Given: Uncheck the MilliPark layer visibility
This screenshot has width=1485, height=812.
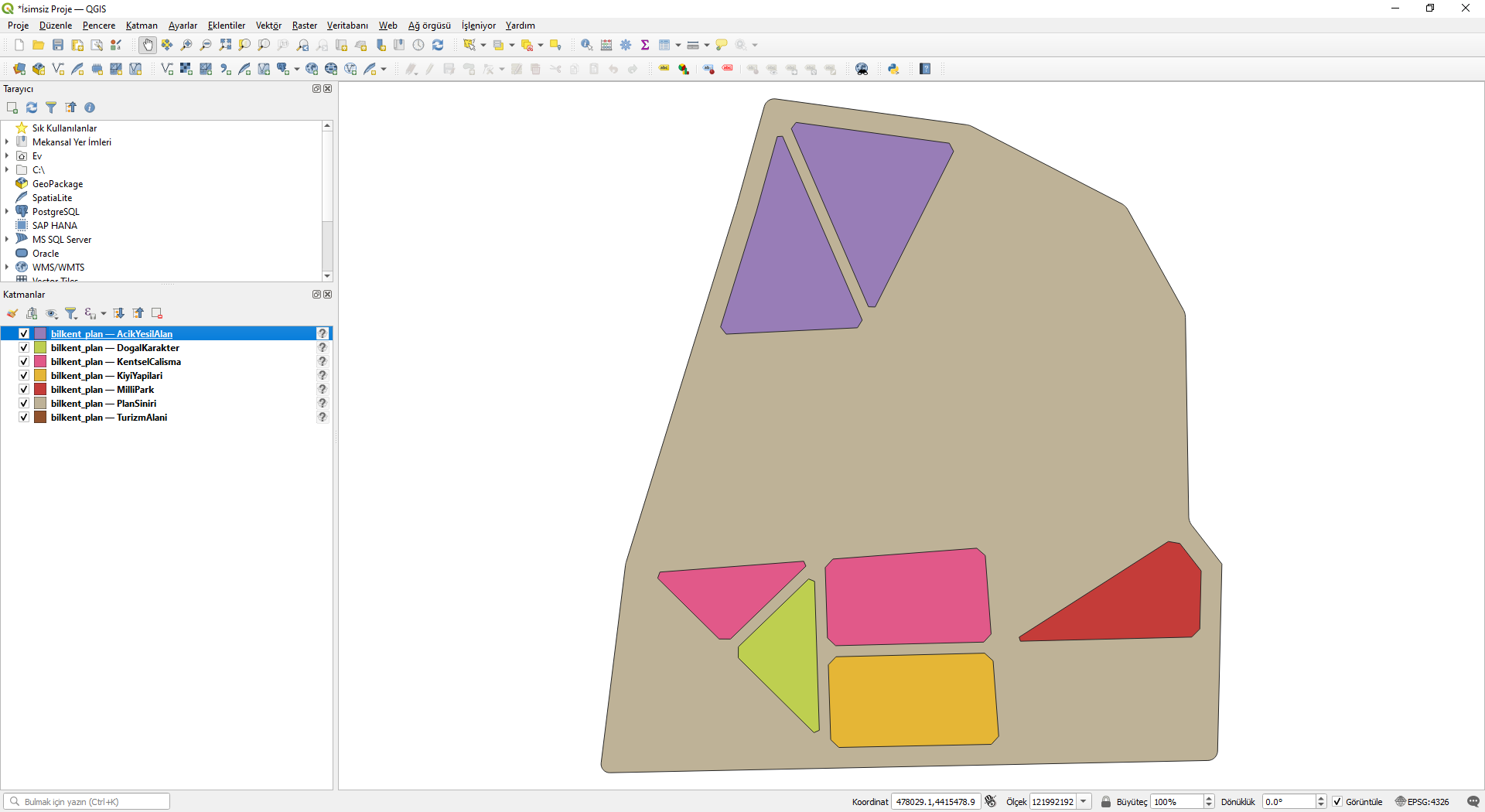Looking at the screenshot, I should [x=24, y=390].
